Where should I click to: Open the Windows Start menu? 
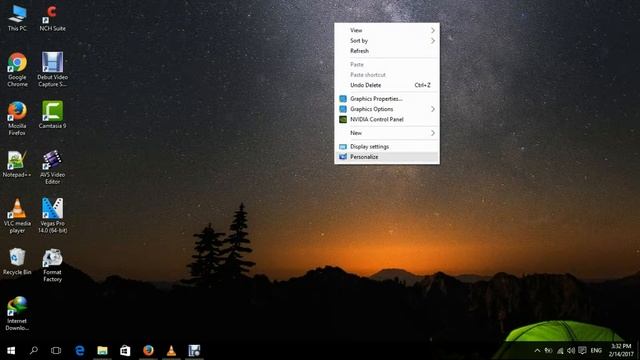click(11, 351)
